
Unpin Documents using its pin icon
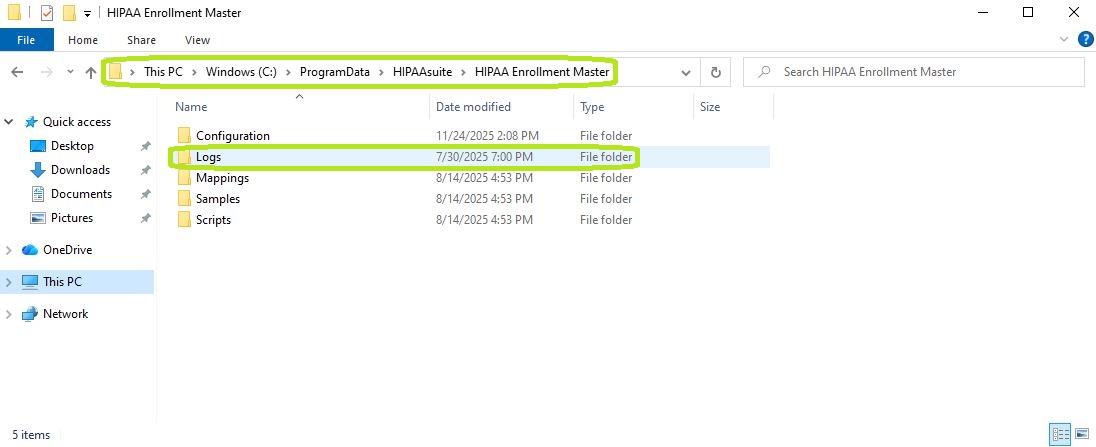pyautogui.click(x=145, y=194)
